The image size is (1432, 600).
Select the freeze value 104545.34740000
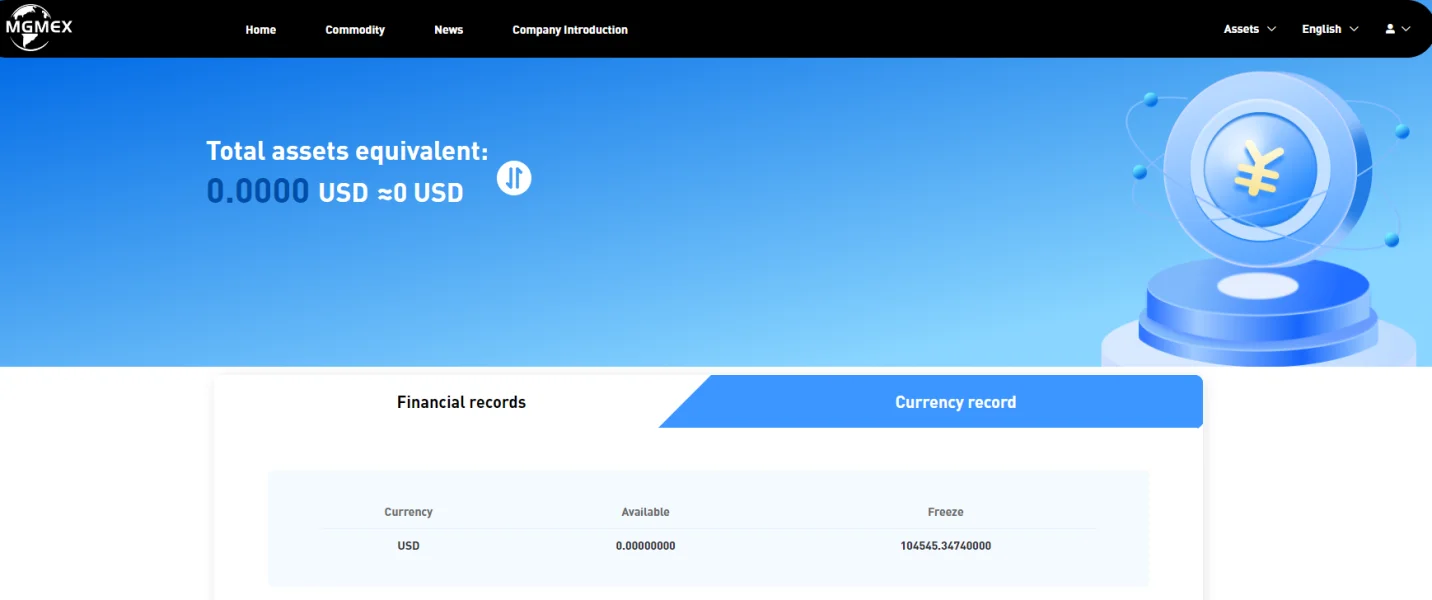tap(945, 546)
